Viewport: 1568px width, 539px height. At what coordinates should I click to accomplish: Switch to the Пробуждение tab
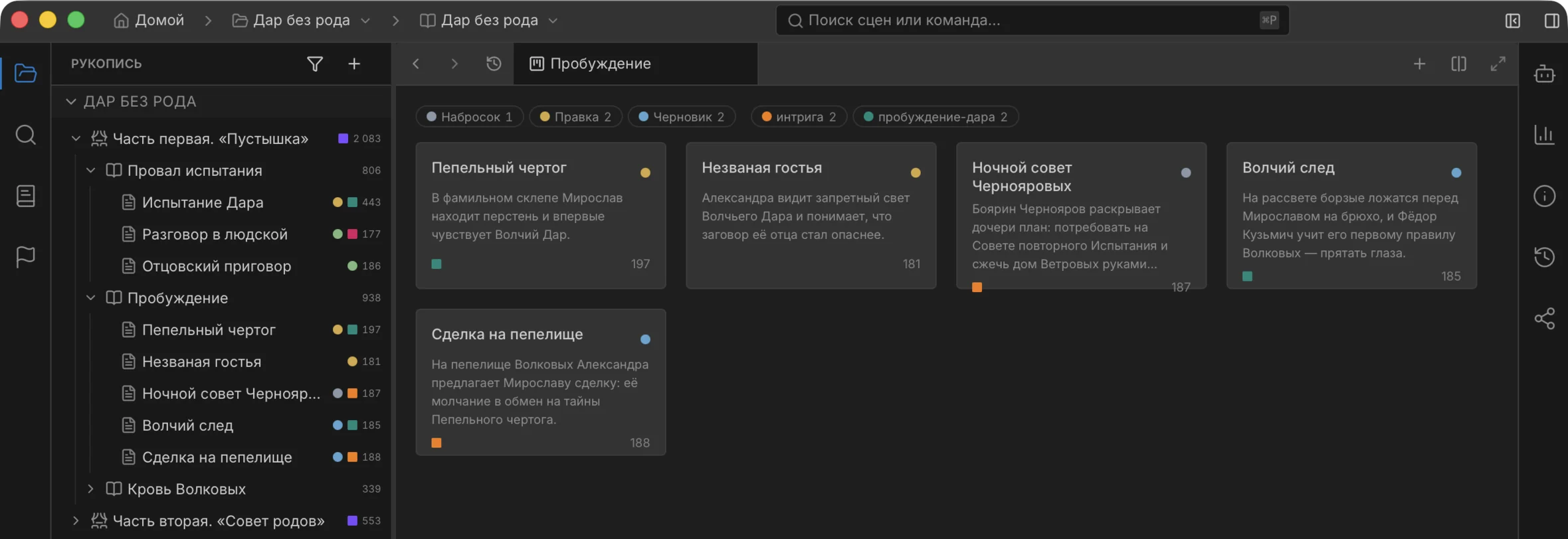click(x=635, y=64)
